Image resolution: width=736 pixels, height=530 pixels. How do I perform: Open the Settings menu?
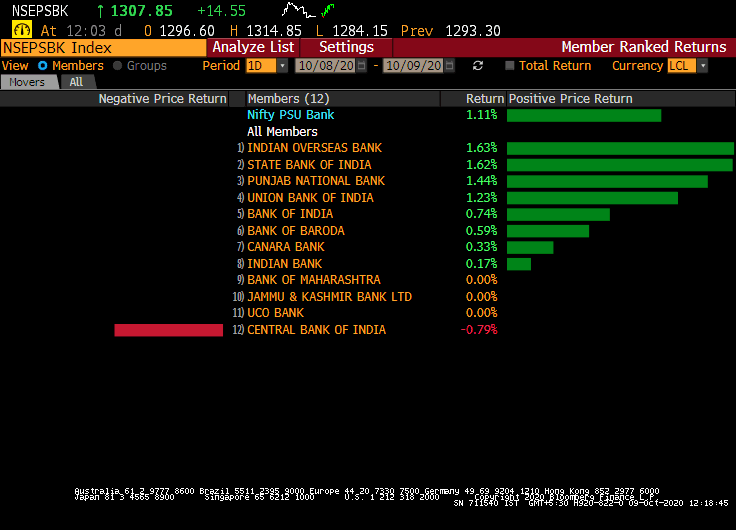click(x=346, y=47)
